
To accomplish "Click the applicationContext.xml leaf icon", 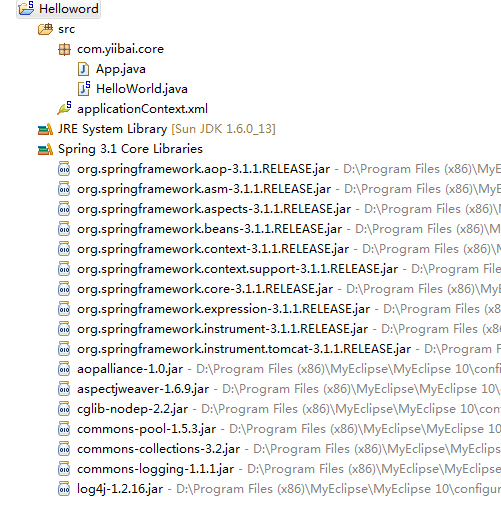I will pyautogui.click(x=64, y=108).
